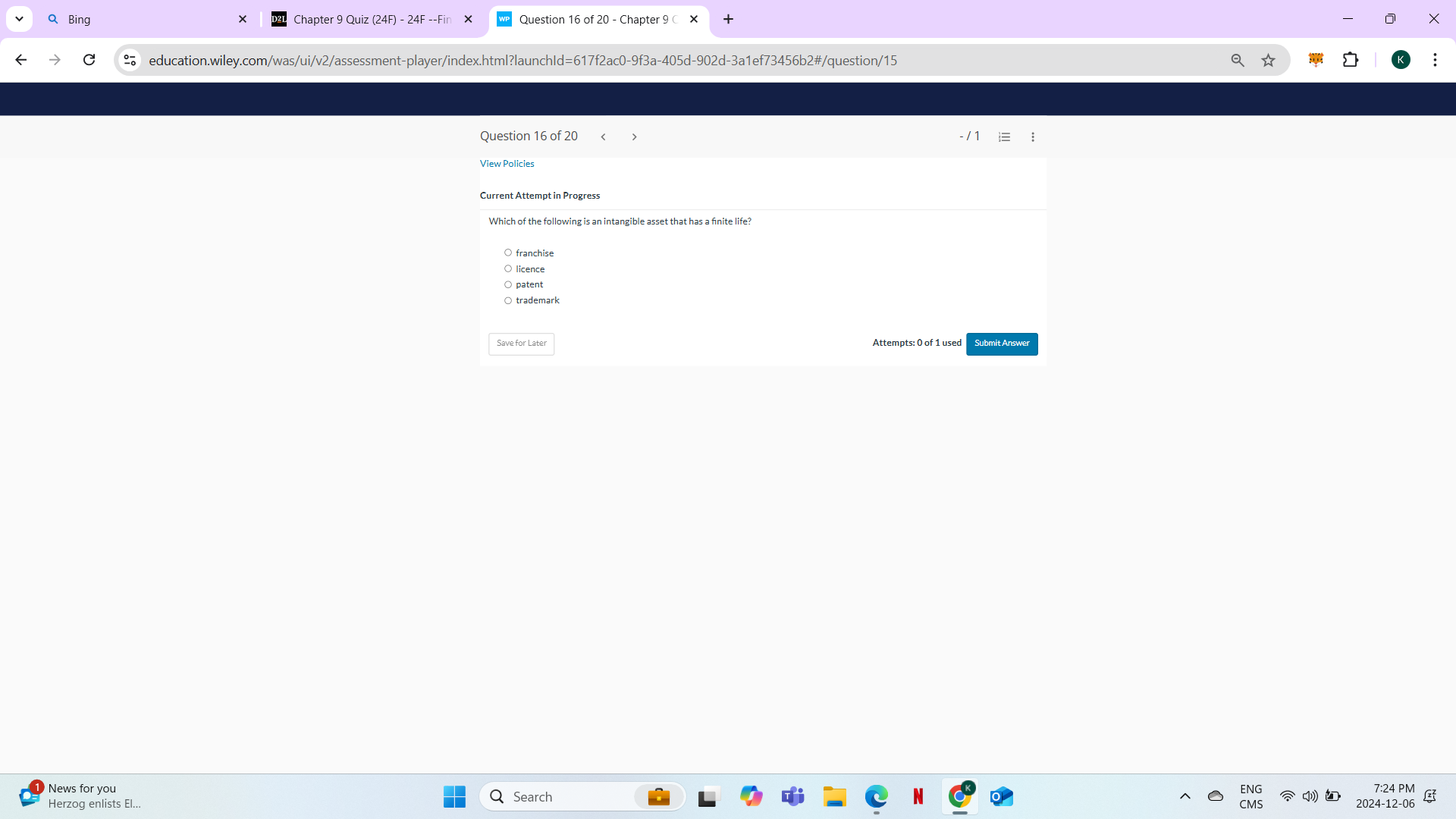1456x819 pixels.
Task: Open the quiz three-dot options menu
Action: (x=1033, y=136)
